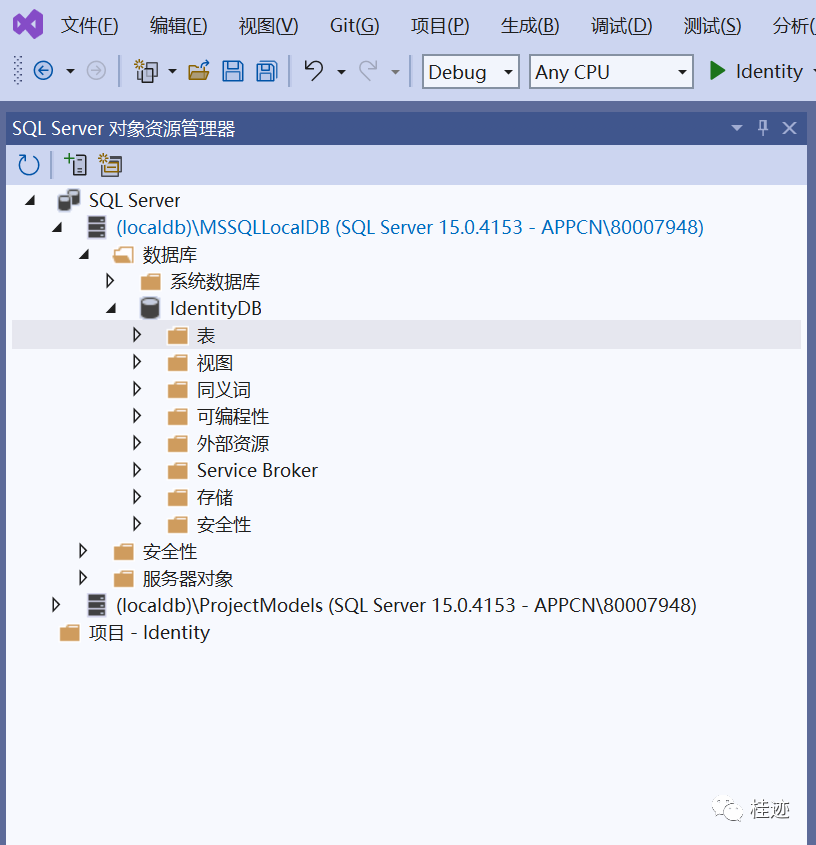Open the 调试(D) menu
This screenshot has height=845, width=816.
click(x=621, y=25)
